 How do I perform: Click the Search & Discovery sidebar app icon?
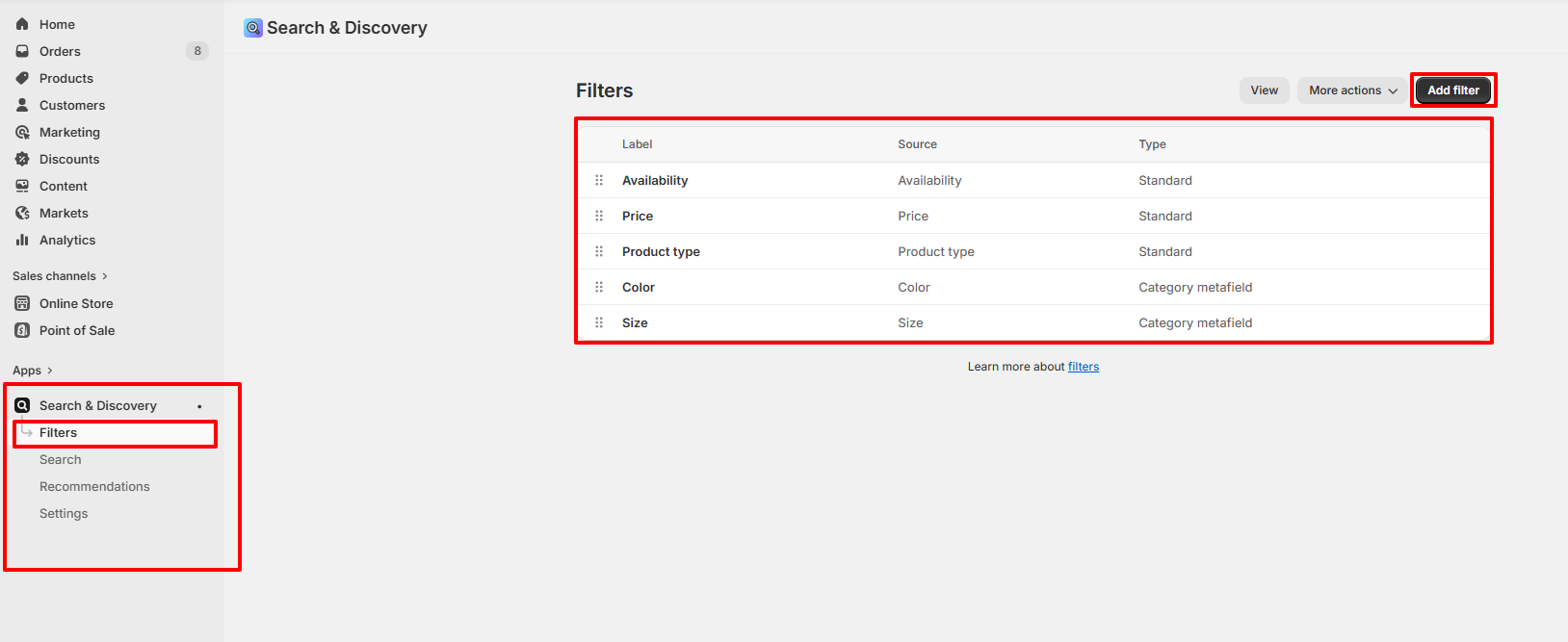click(x=22, y=405)
